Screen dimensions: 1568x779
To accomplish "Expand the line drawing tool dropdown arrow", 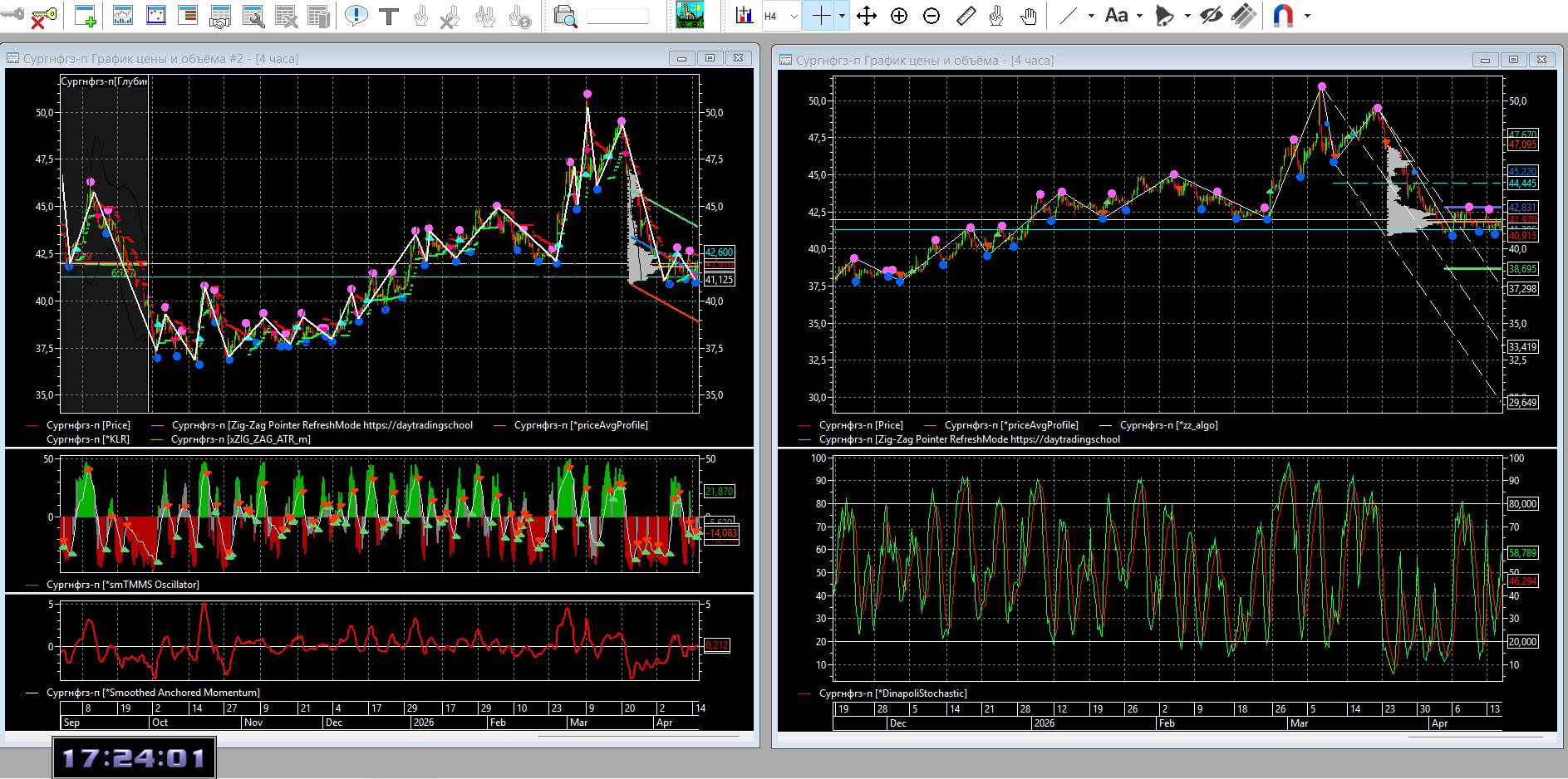I will click(1091, 16).
